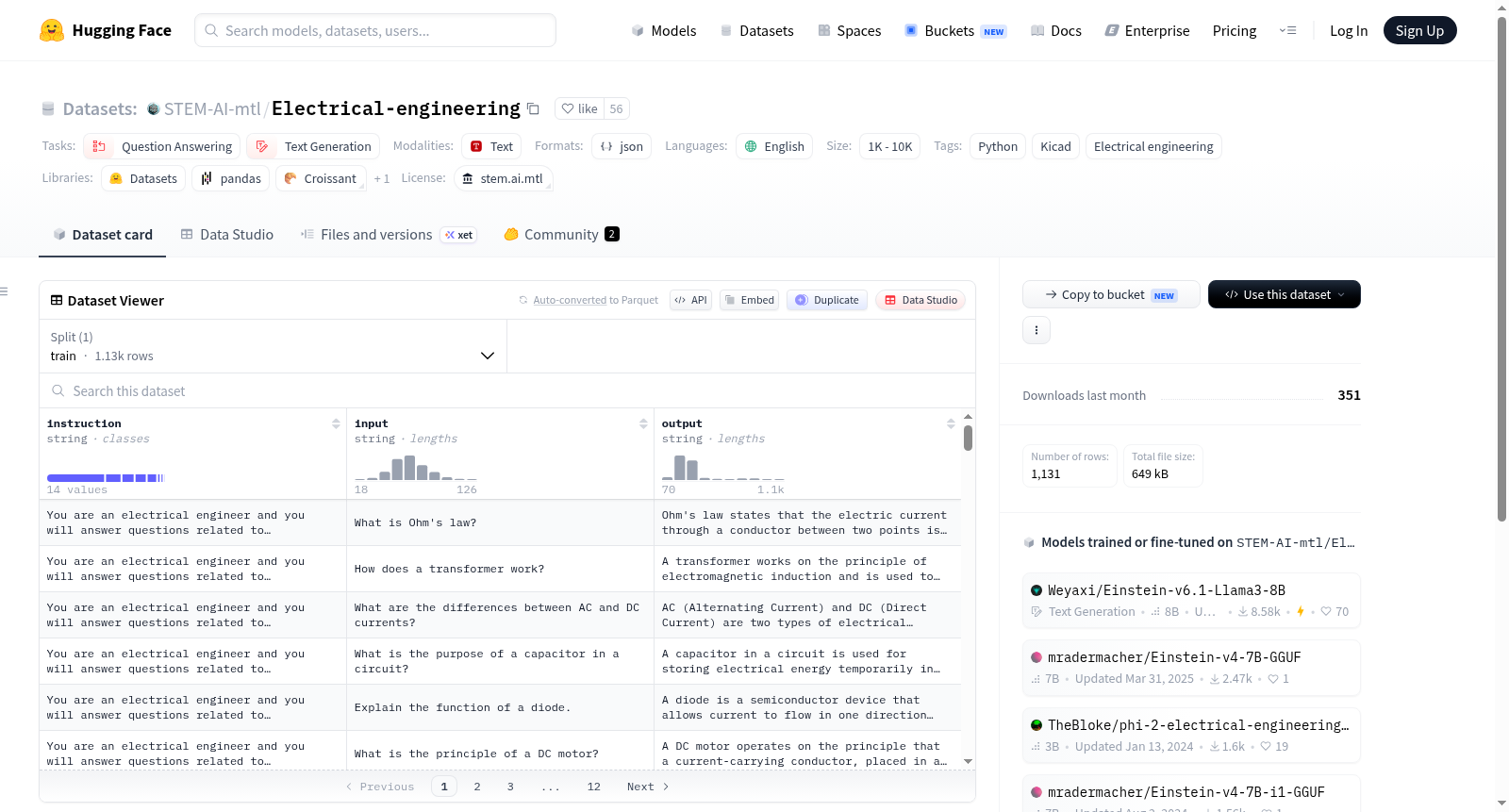Click the Sign Up button

[1419, 30]
